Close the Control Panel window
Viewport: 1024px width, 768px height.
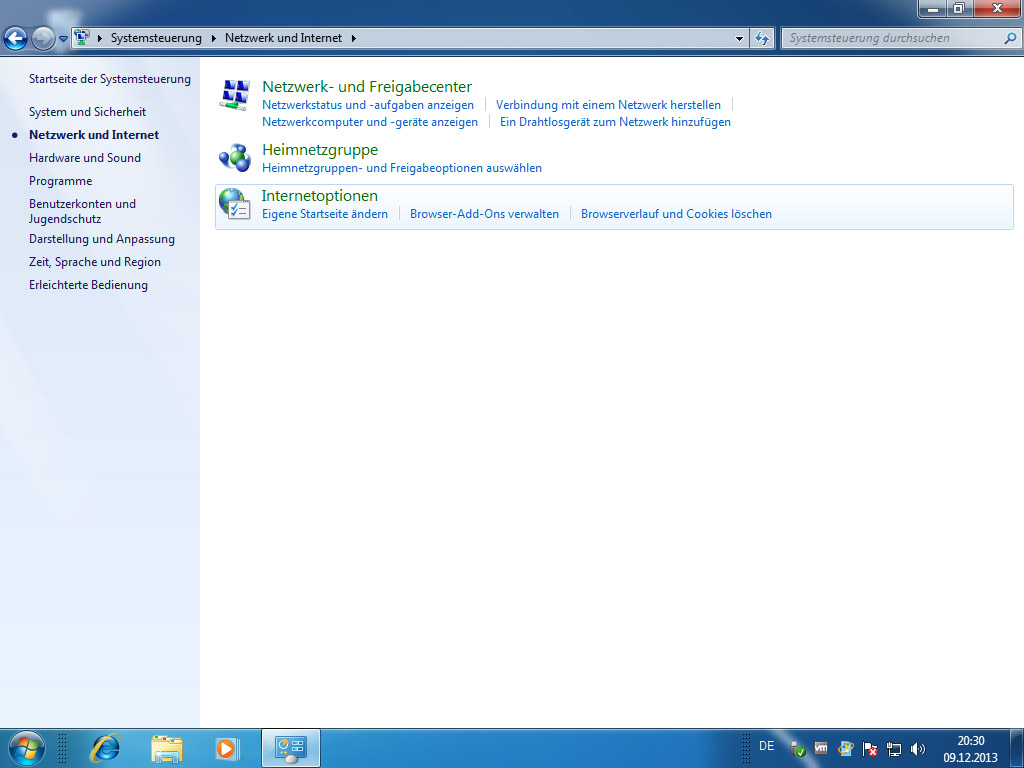click(997, 8)
